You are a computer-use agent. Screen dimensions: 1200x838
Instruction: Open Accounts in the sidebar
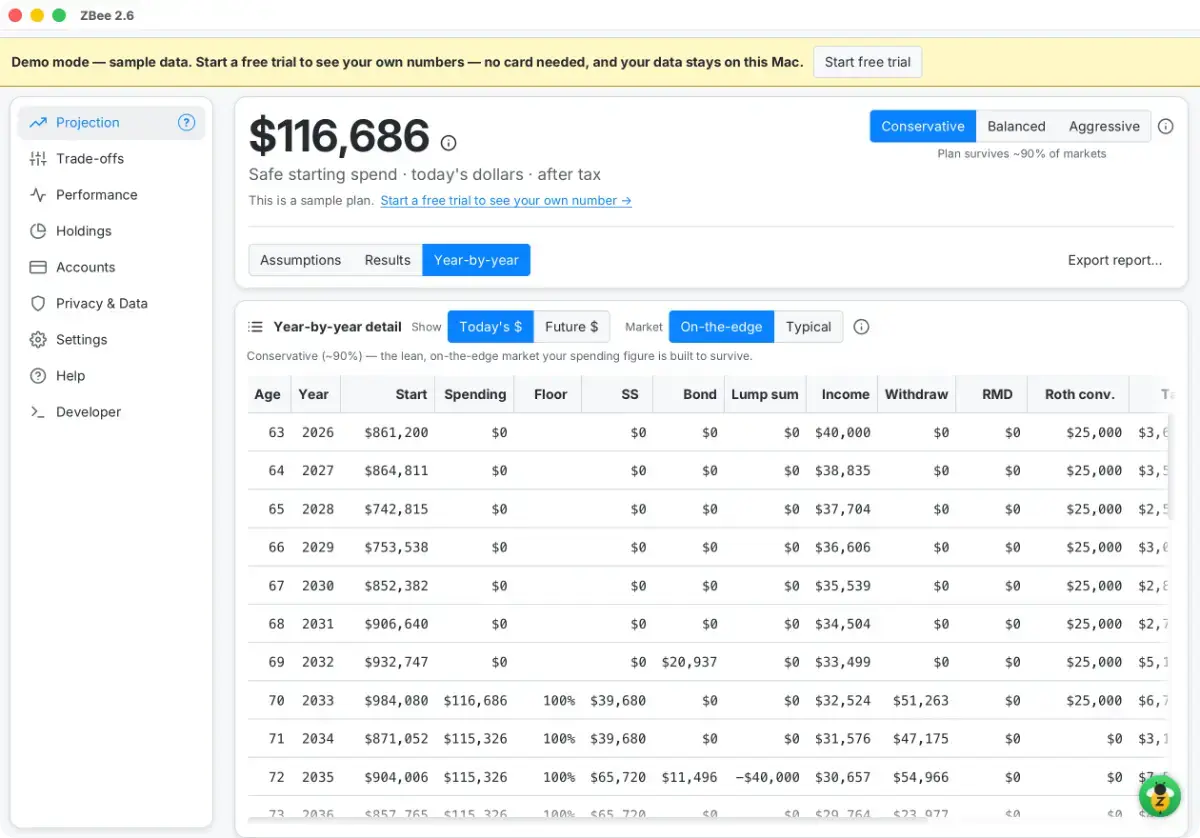111,267
